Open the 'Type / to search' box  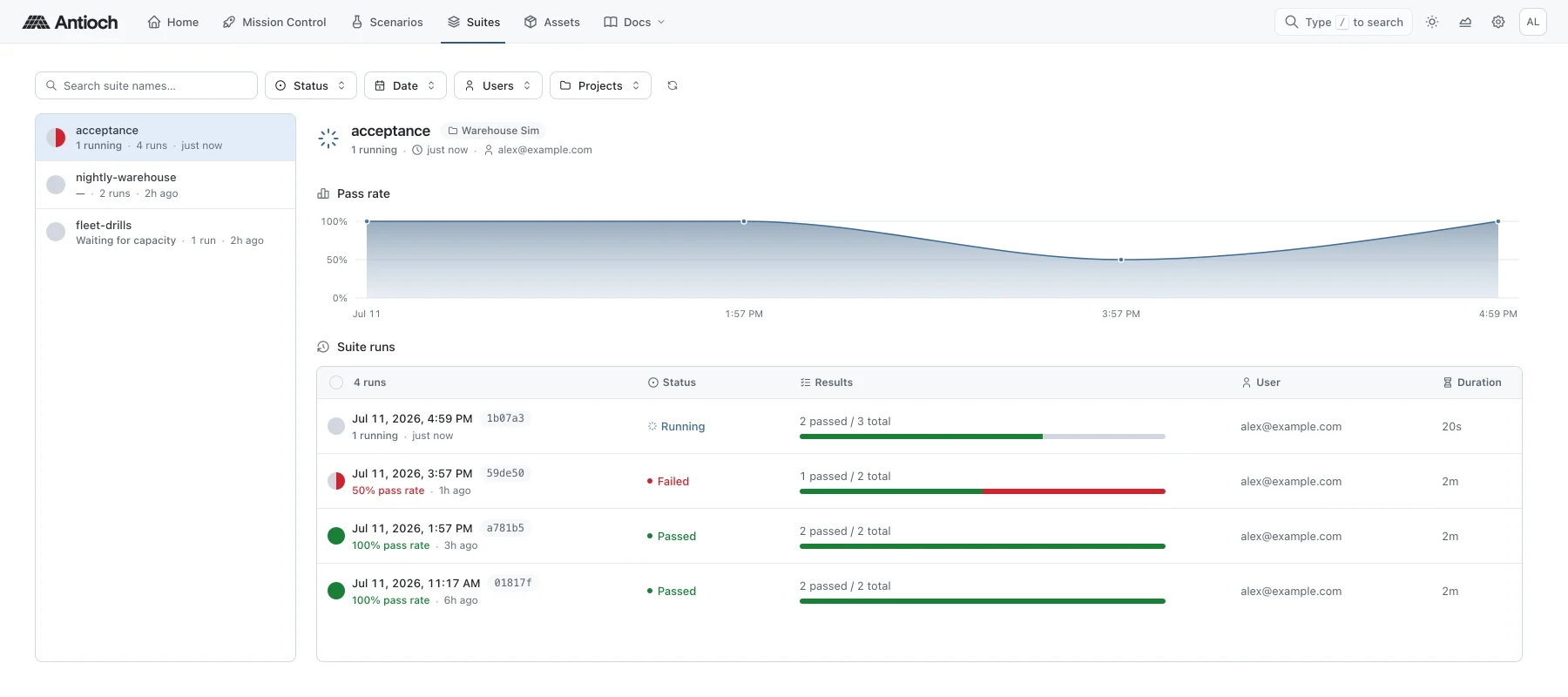click(x=1343, y=22)
